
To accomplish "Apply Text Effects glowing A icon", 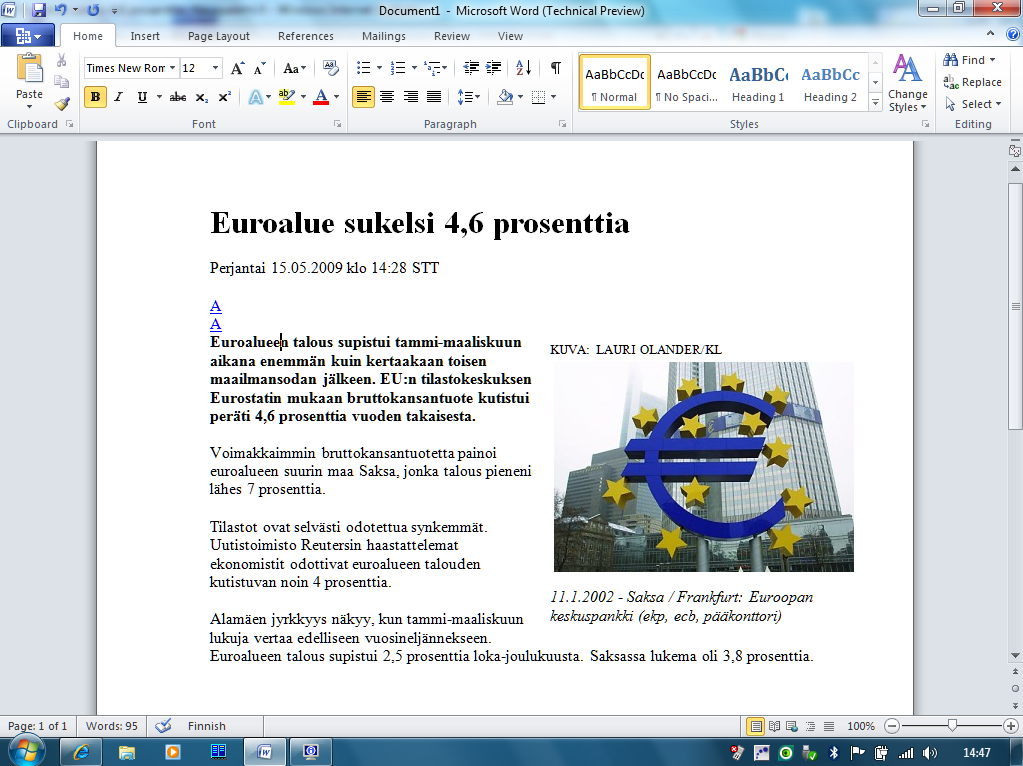I will (255, 97).
